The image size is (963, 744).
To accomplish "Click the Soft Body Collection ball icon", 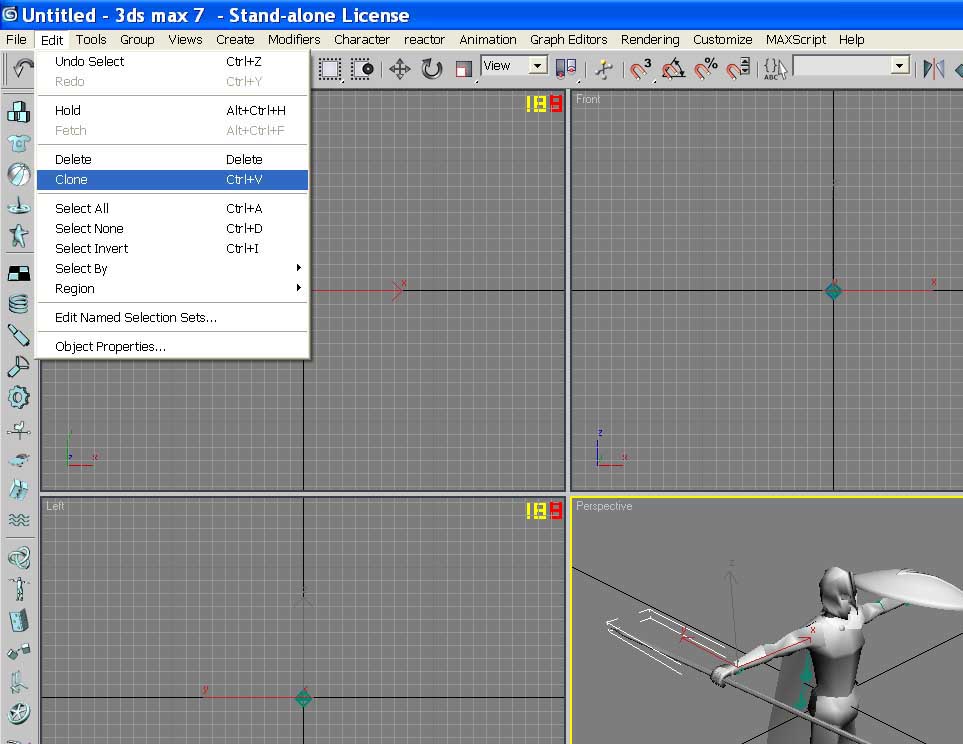I will [x=18, y=174].
